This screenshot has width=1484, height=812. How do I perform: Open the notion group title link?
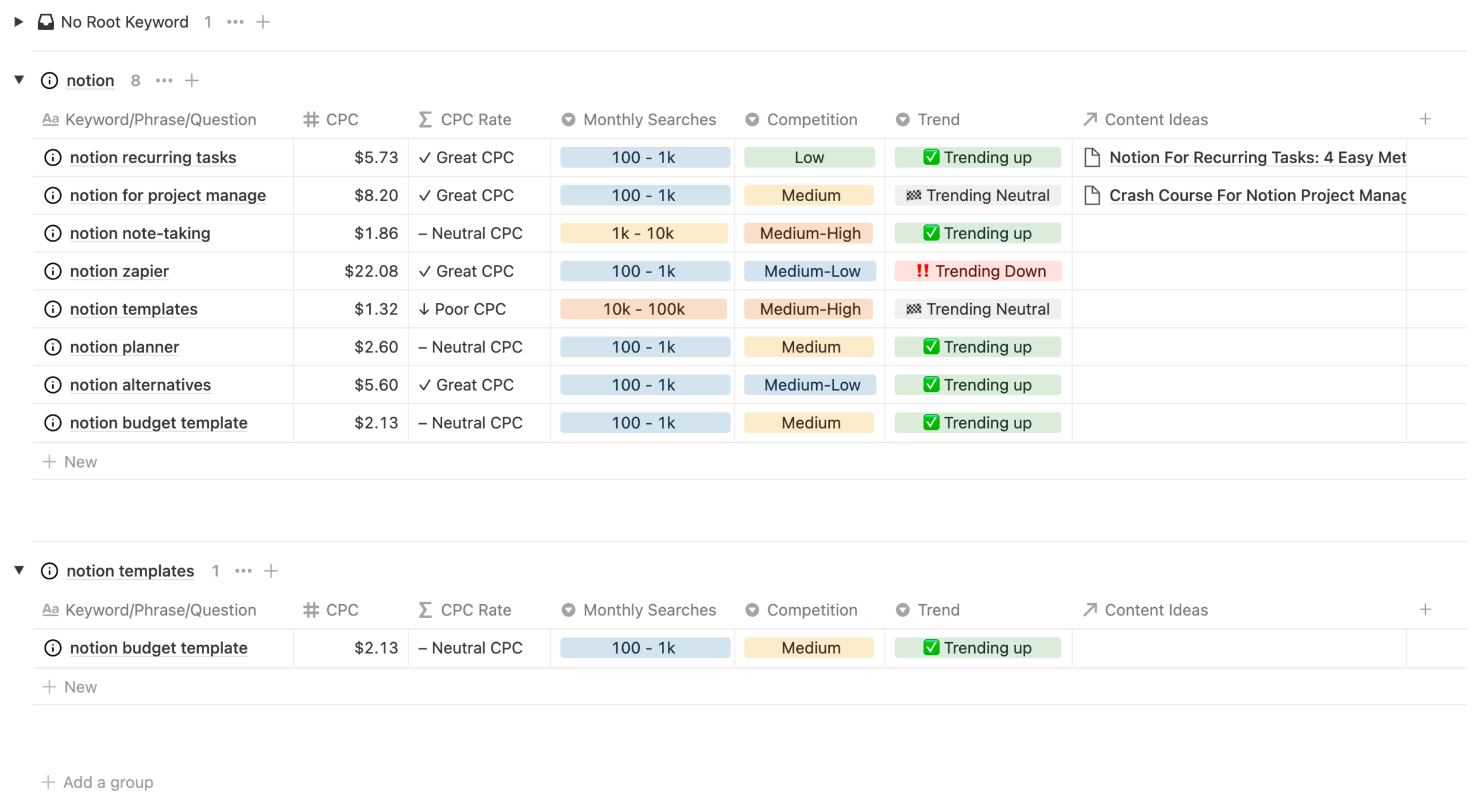click(x=90, y=80)
